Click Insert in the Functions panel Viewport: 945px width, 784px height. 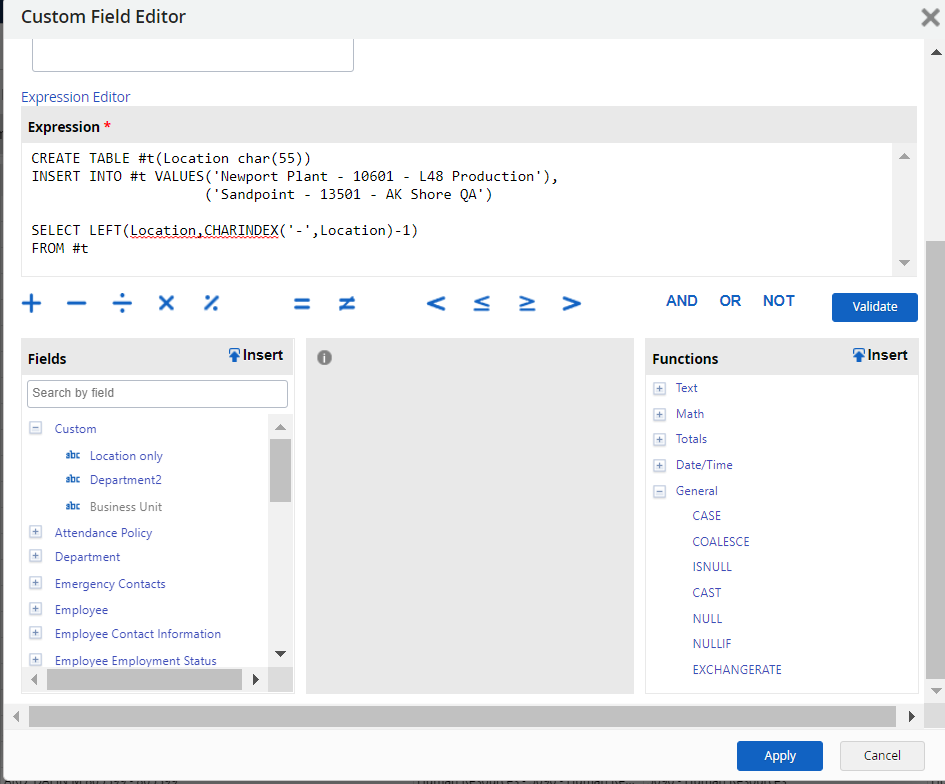880,356
